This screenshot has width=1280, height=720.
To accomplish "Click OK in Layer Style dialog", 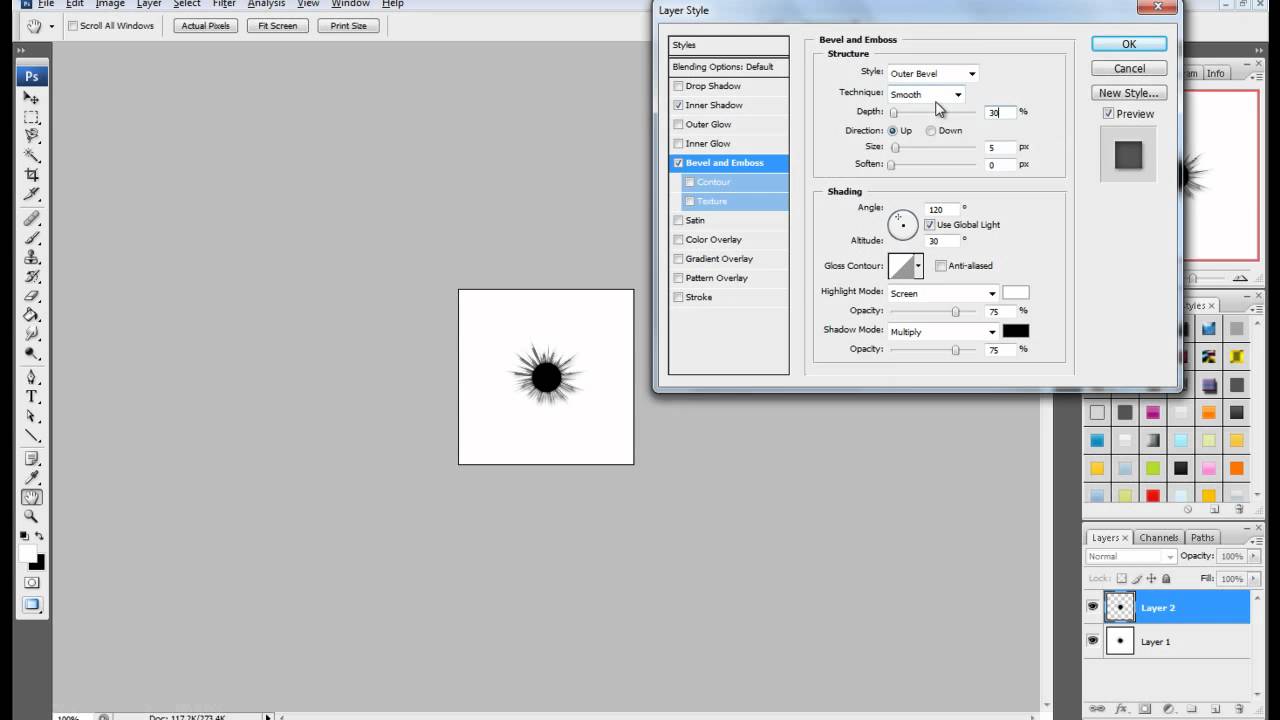I will [x=1129, y=44].
